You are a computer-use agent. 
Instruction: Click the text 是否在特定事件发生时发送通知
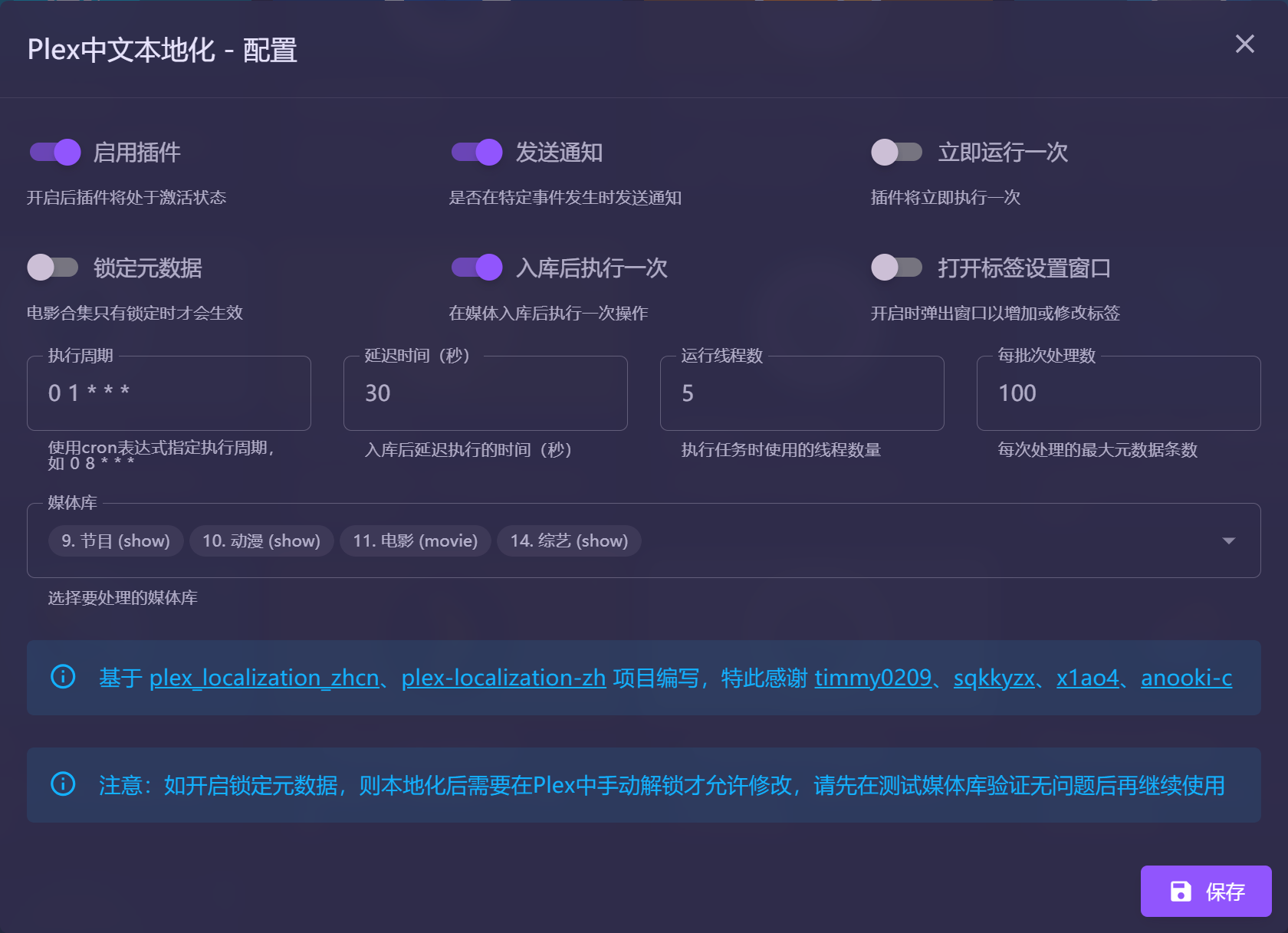pyautogui.click(x=565, y=198)
